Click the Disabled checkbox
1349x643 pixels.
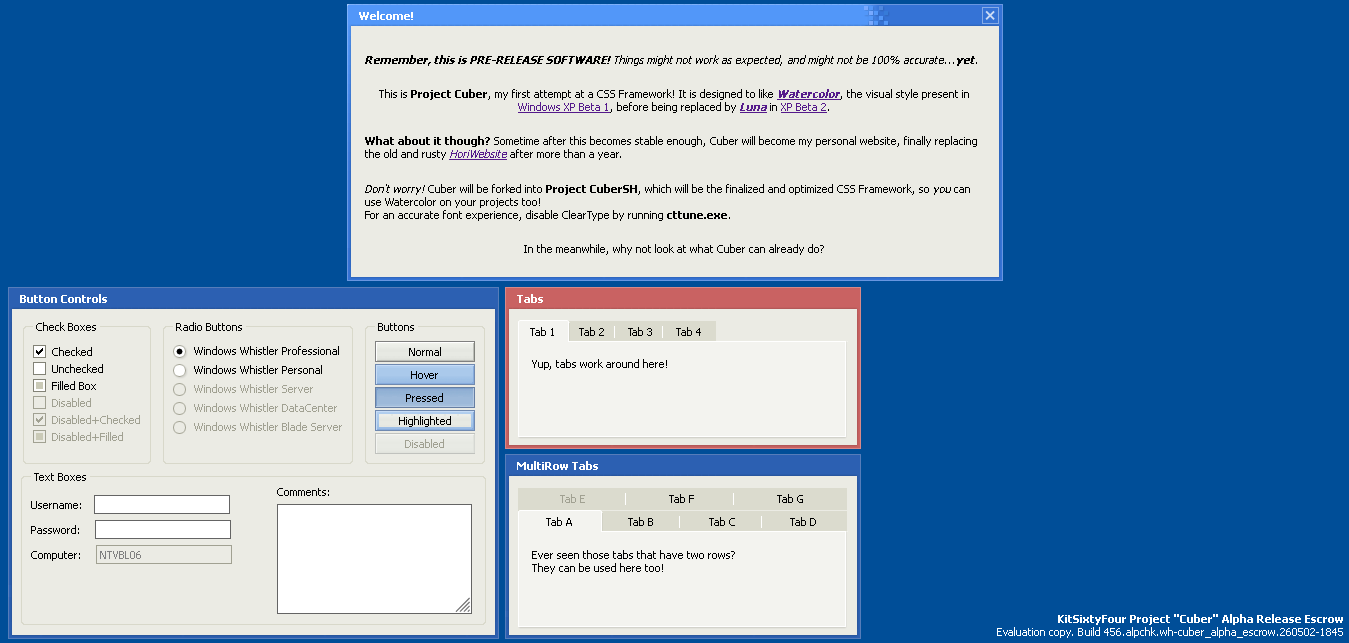pyautogui.click(x=40, y=403)
